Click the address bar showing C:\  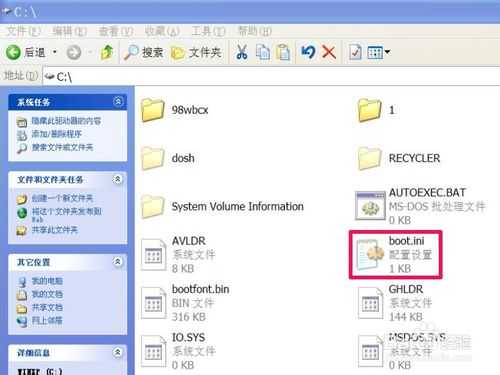click(272, 77)
